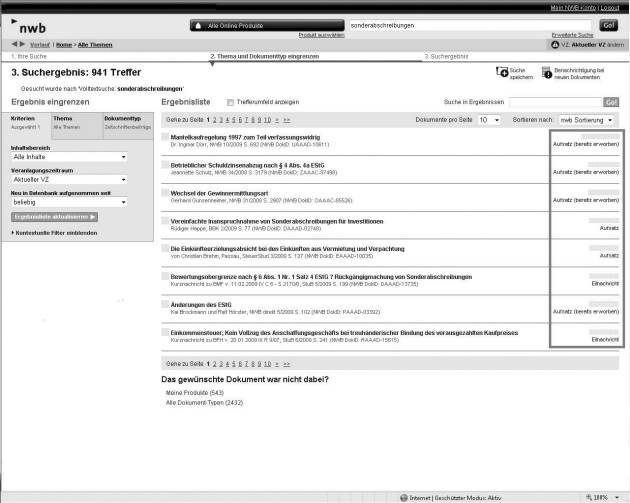
Task: Click the Suche in Ergebnissen input field
Action: 554,102
